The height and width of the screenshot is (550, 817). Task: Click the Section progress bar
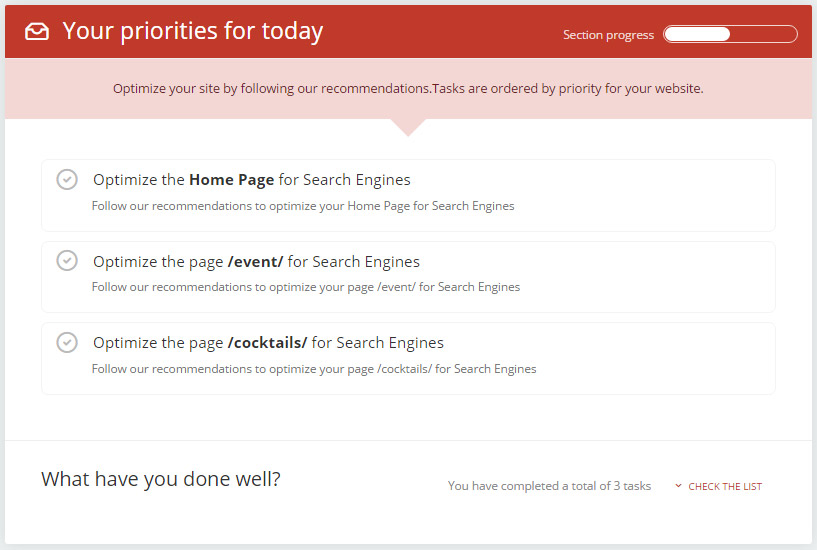(730, 34)
